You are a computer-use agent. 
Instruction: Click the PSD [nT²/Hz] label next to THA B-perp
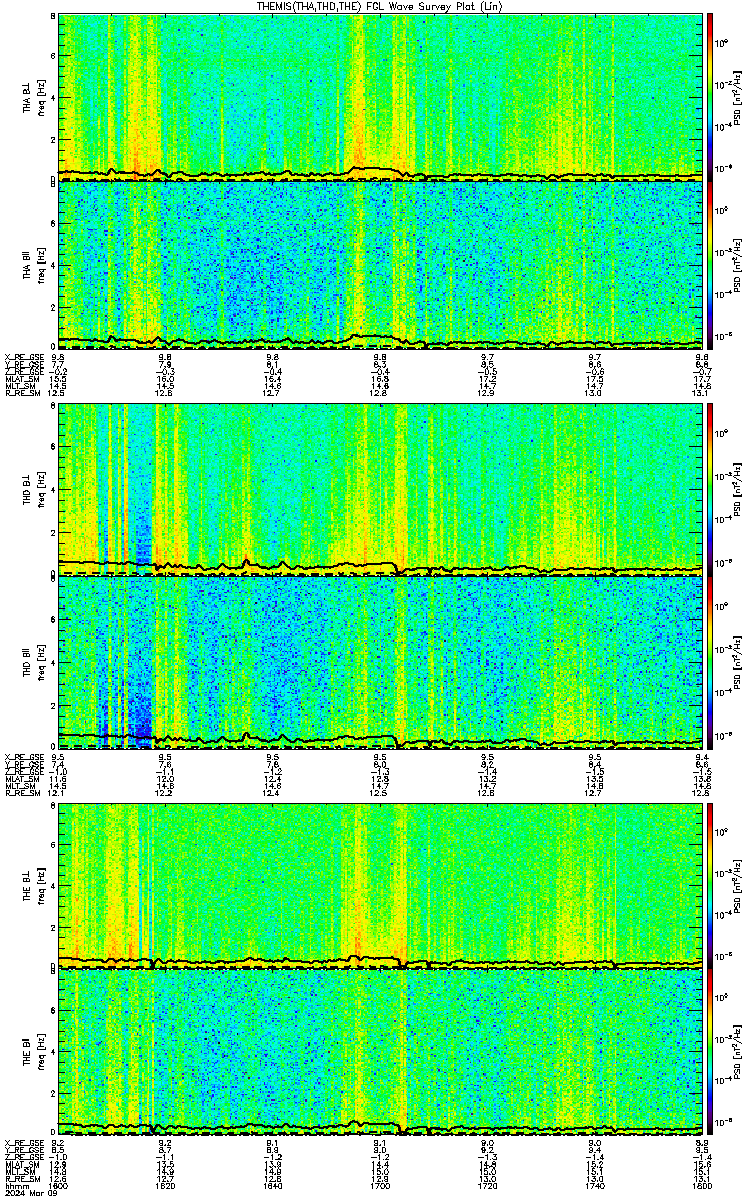(736, 96)
